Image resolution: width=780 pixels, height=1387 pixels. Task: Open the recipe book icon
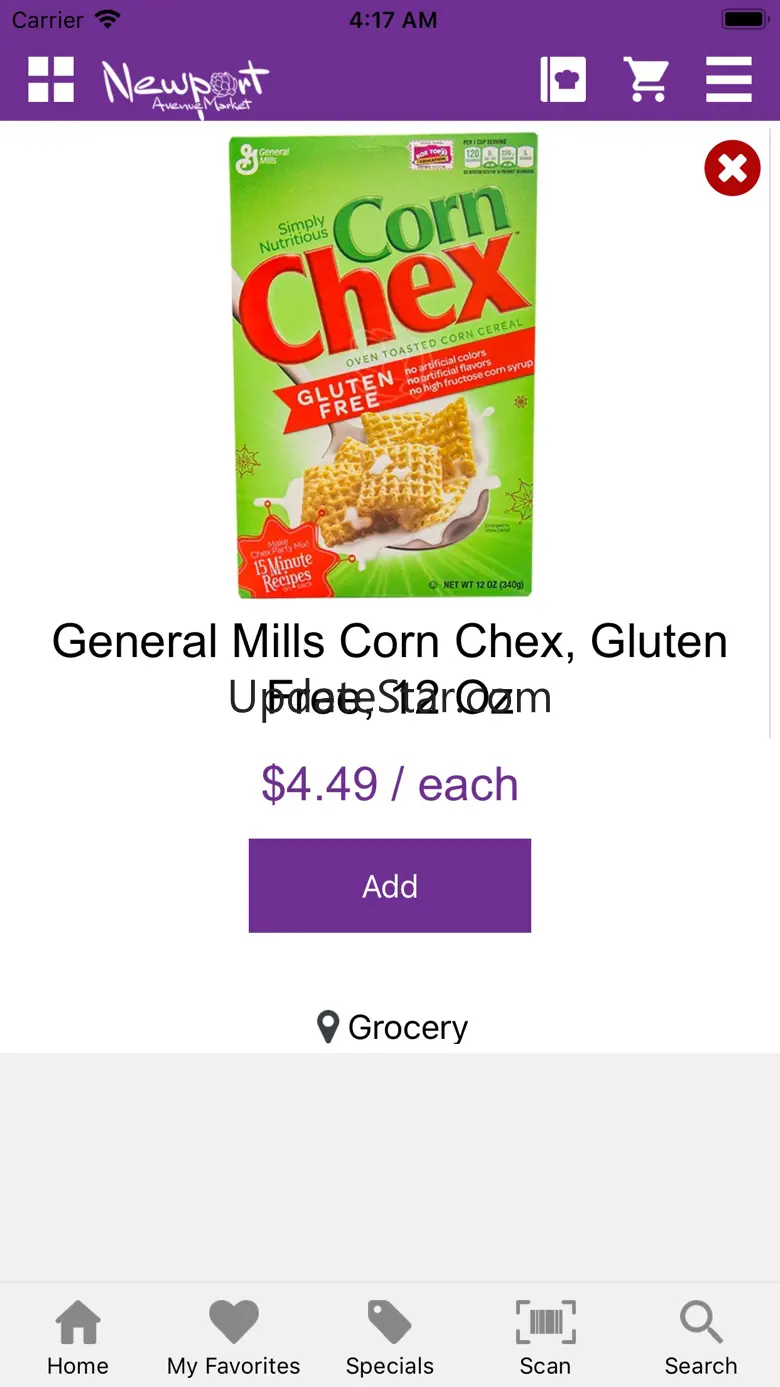point(563,80)
